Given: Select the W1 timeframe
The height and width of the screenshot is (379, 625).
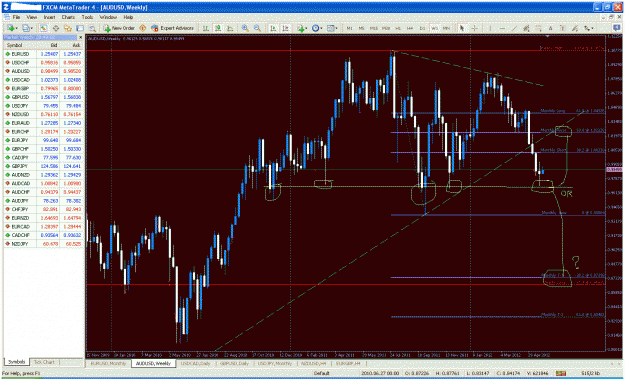Looking at the screenshot, I should click(434, 28).
